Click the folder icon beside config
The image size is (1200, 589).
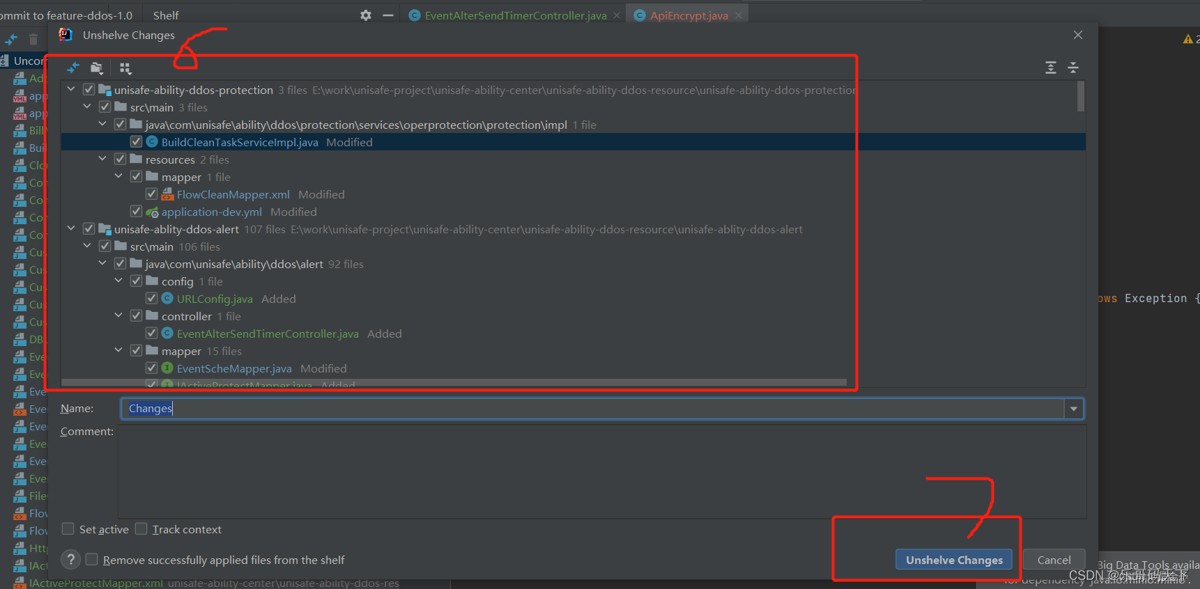pyautogui.click(x=152, y=282)
